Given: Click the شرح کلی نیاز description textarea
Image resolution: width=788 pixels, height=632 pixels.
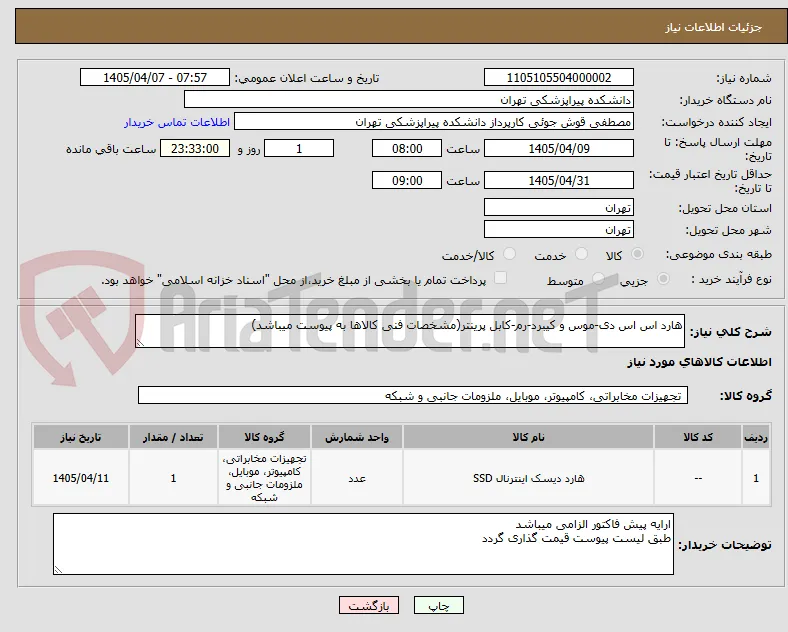Looking at the screenshot, I should [x=410, y=331].
